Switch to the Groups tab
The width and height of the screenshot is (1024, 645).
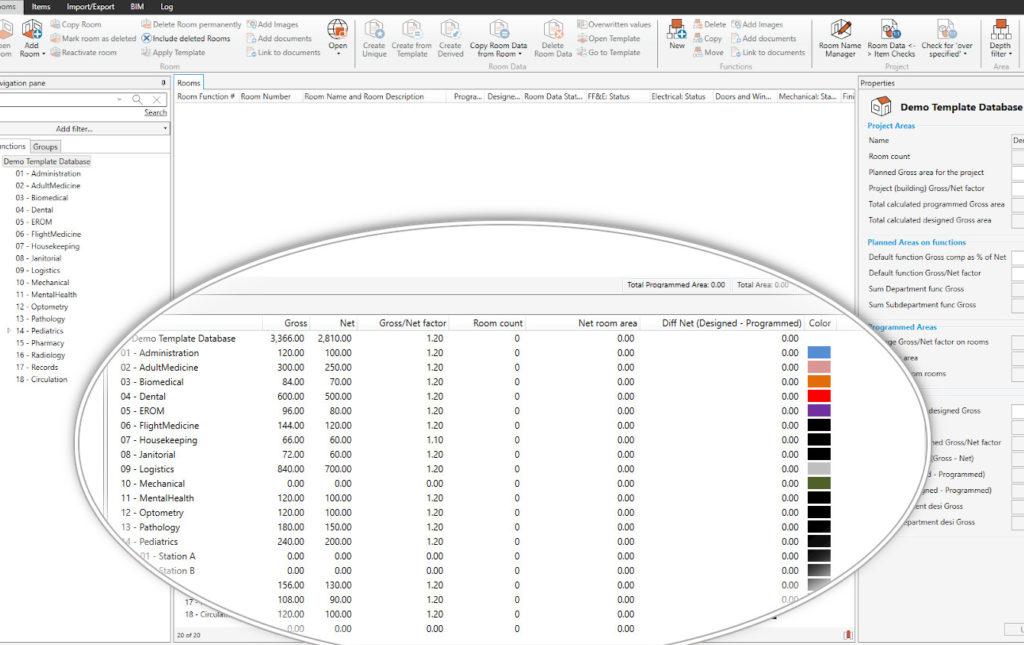pos(45,146)
